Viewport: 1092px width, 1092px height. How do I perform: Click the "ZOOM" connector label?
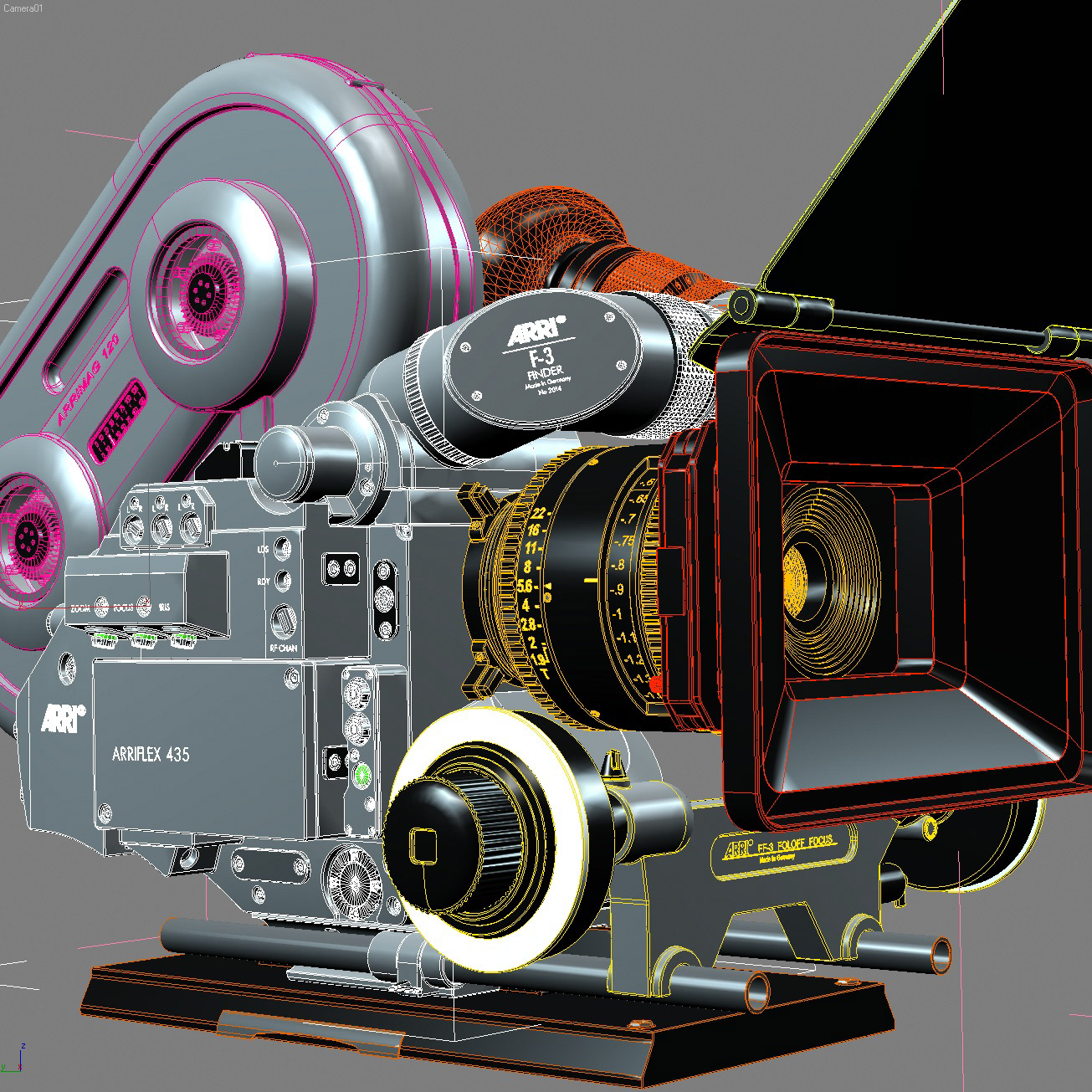(81, 608)
